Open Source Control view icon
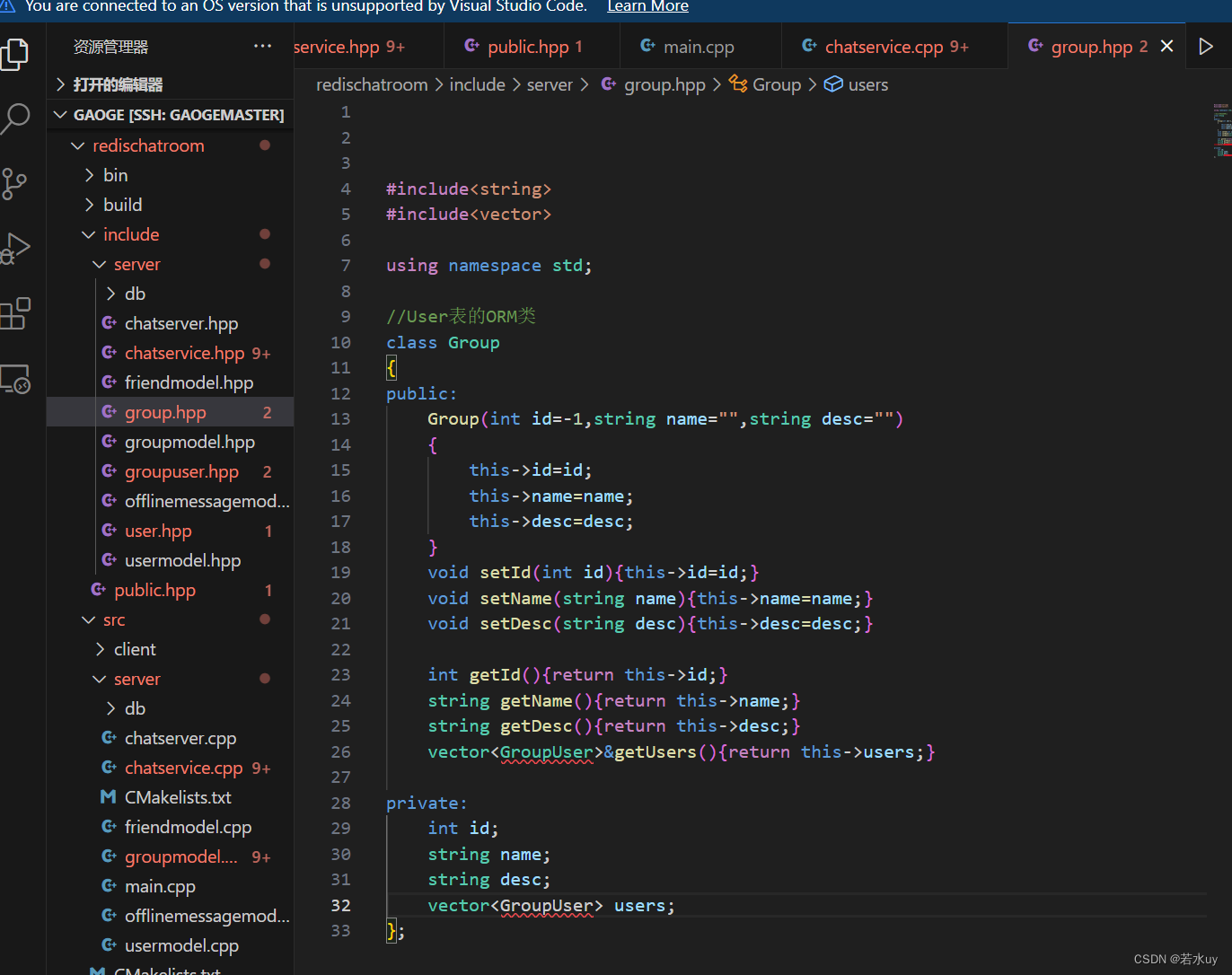This screenshot has height=975, width=1232. (14, 184)
